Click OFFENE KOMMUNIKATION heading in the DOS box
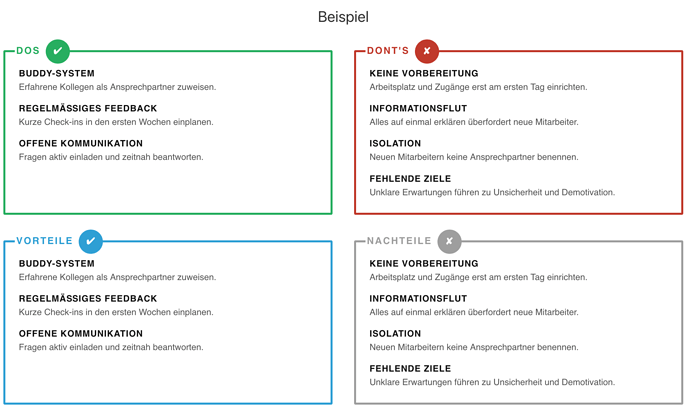 pyautogui.click(x=81, y=143)
